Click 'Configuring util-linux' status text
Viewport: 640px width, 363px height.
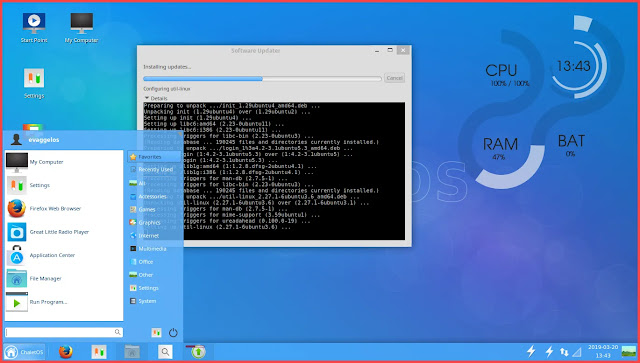(x=167, y=89)
